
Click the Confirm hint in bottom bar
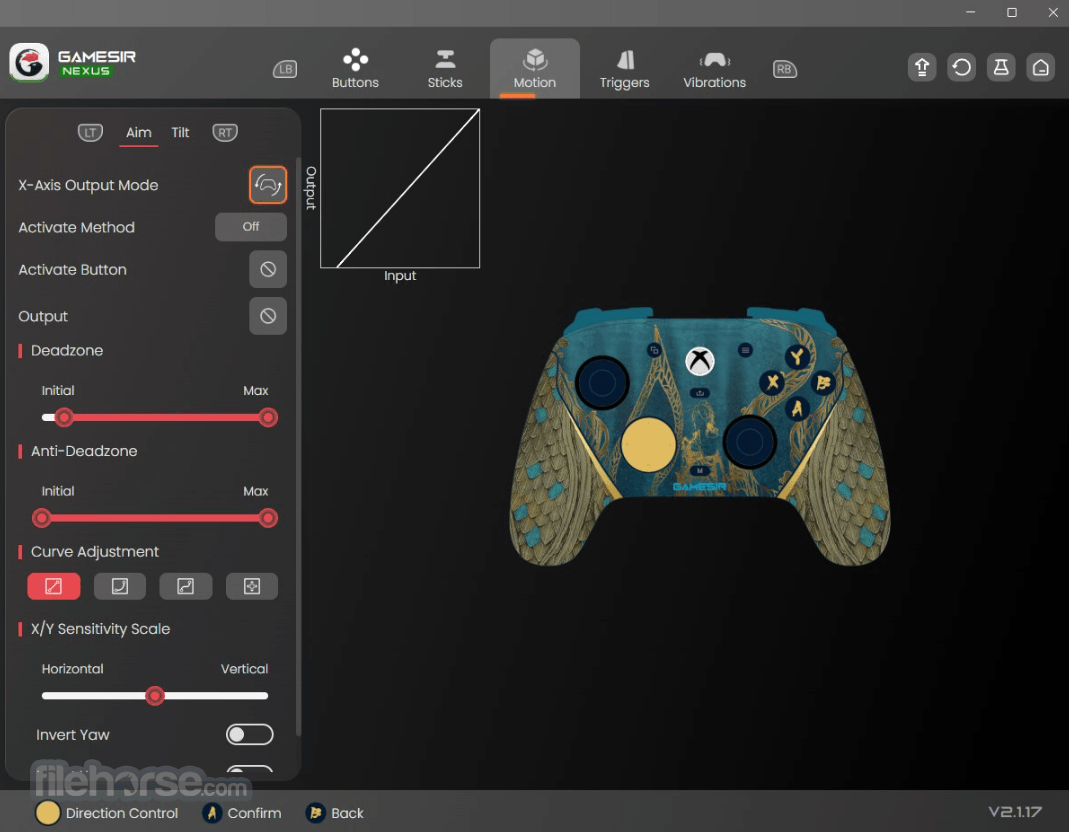coord(242,813)
